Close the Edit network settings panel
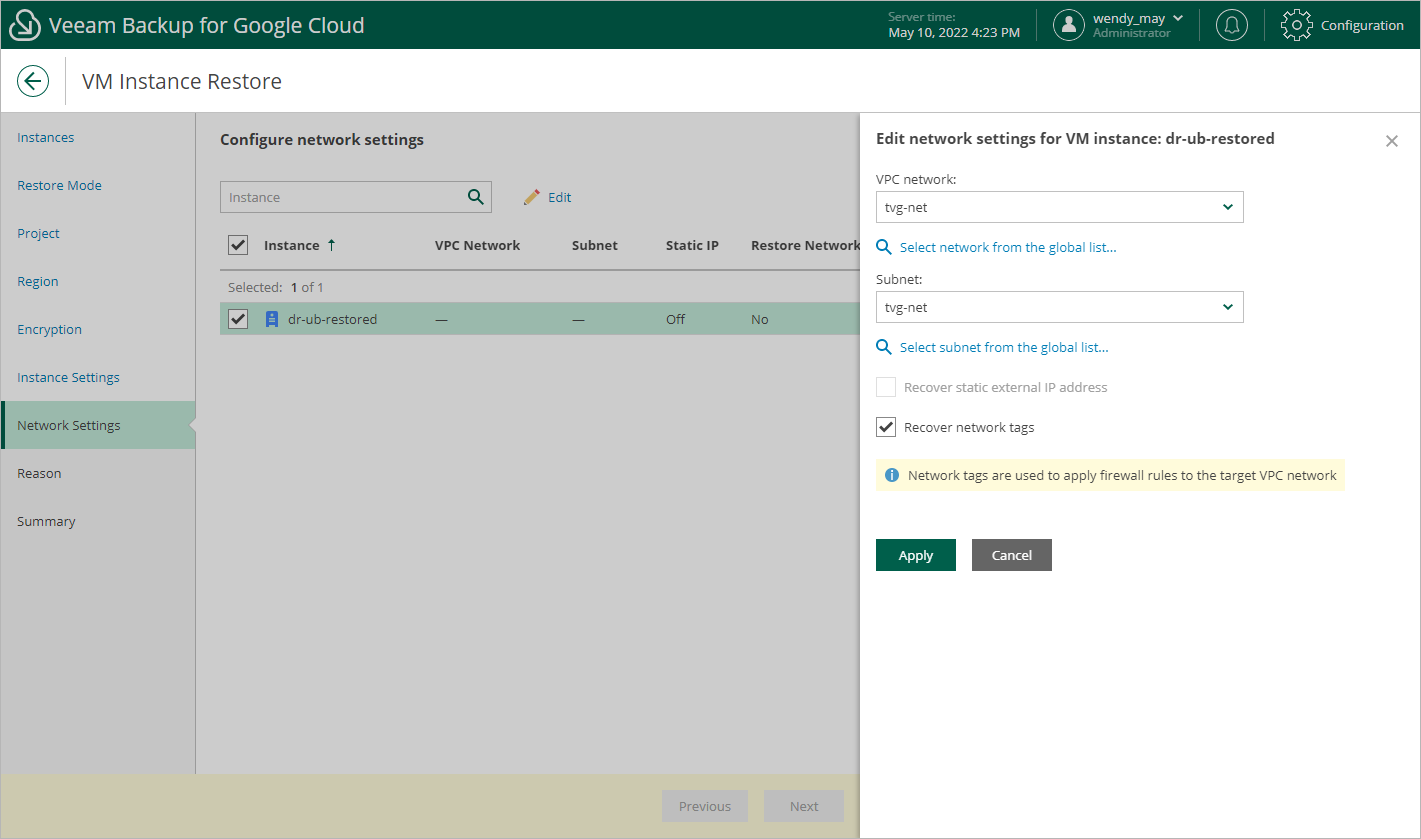The height and width of the screenshot is (839, 1421). tap(1392, 141)
